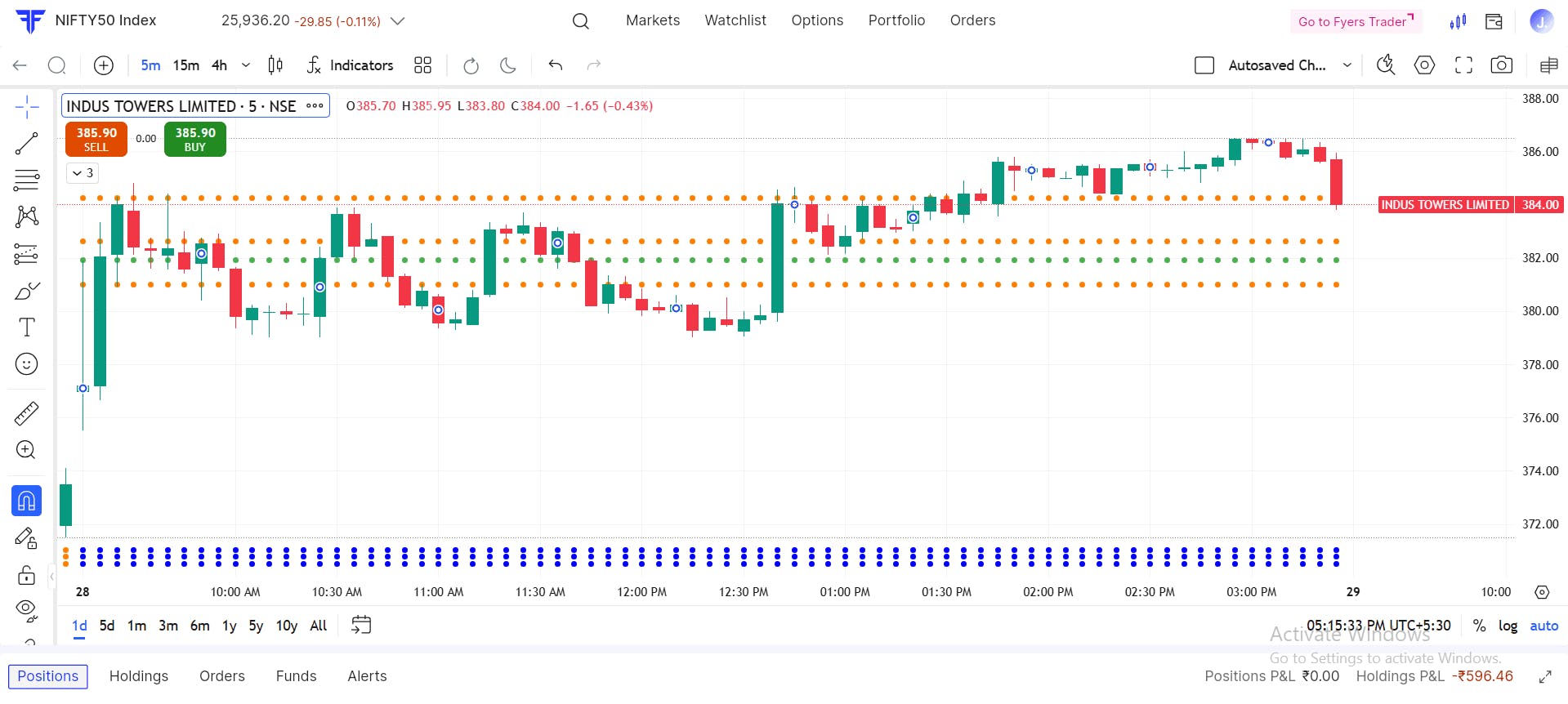This screenshot has width=1568, height=704.
Task: Open the Markets menu
Action: click(x=653, y=20)
